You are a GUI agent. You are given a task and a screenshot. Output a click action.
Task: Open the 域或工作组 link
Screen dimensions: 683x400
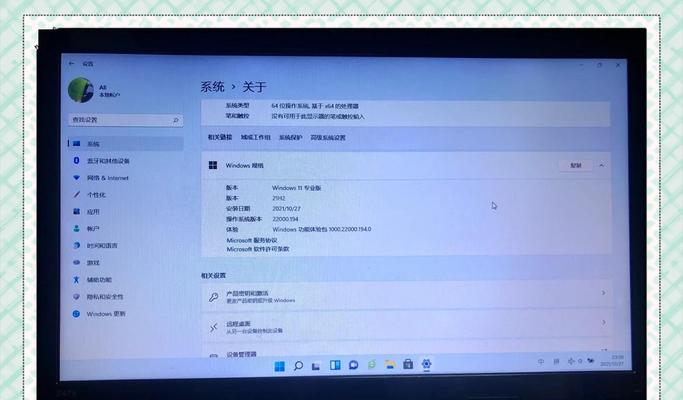coord(256,137)
